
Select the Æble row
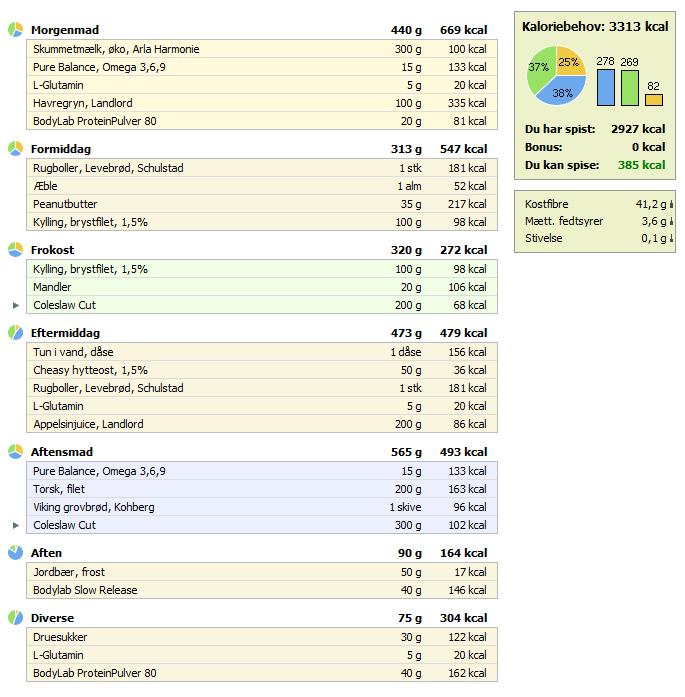[x=262, y=186]
